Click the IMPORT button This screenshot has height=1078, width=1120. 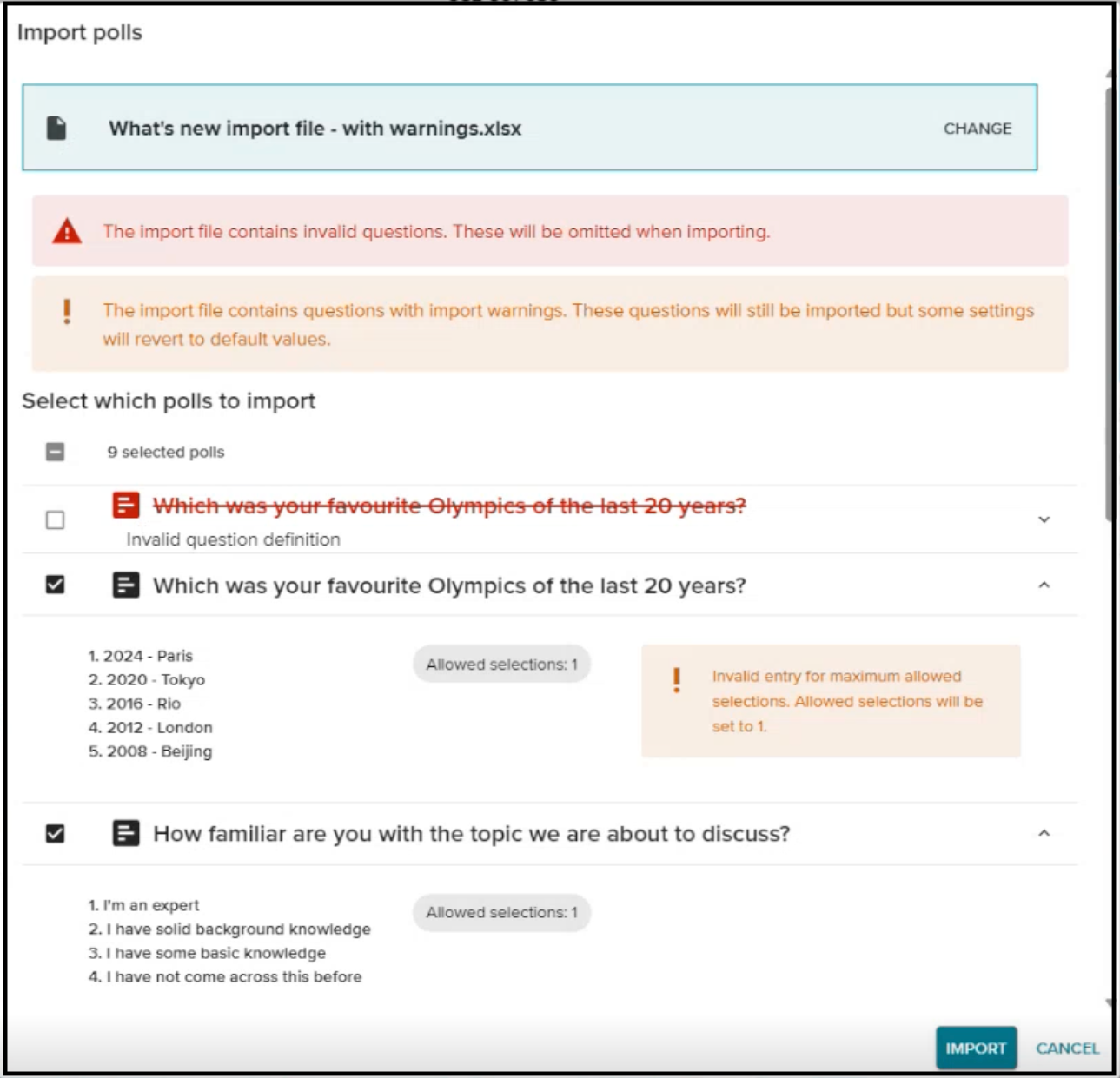976,1048
